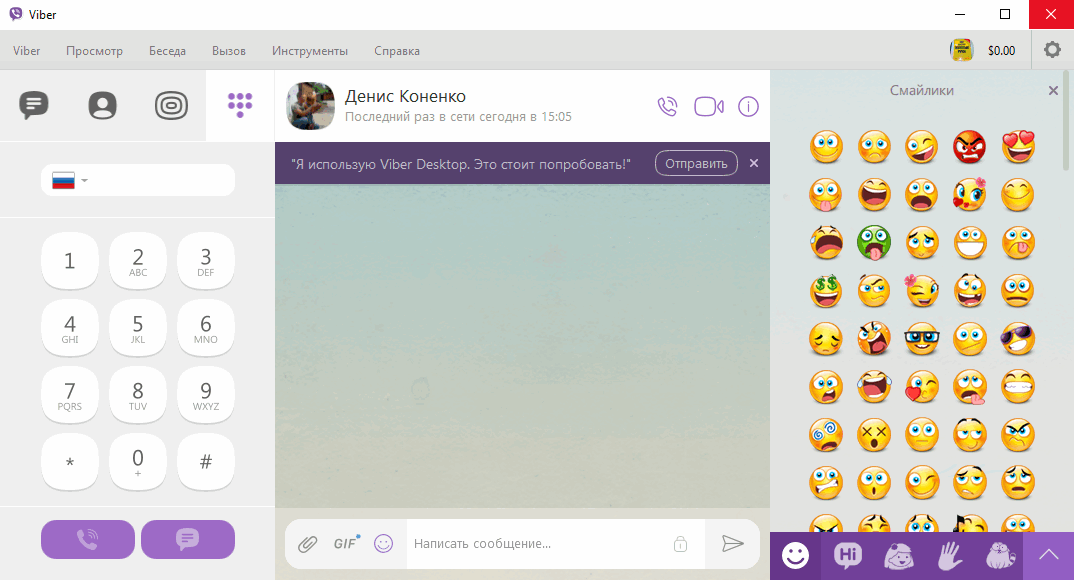Open the contacts tab icon
The width and height of the screenshot is (1074, 580).
pyautogui.click(x=103, y=105)
